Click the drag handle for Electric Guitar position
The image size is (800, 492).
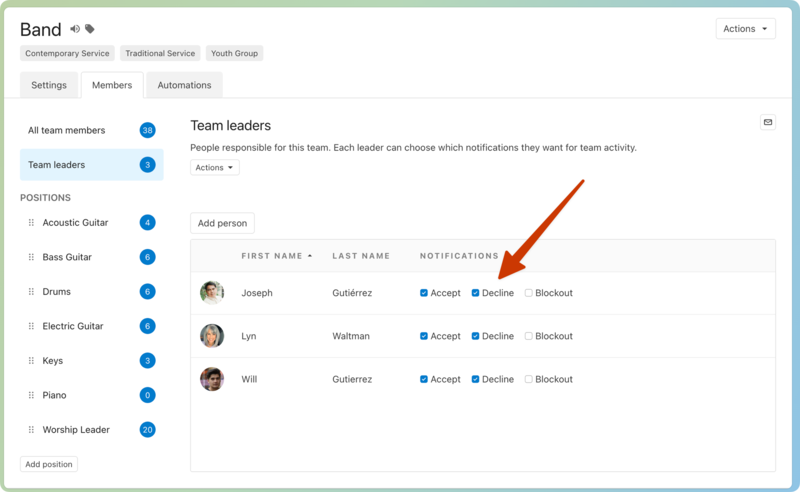[31, 326]
